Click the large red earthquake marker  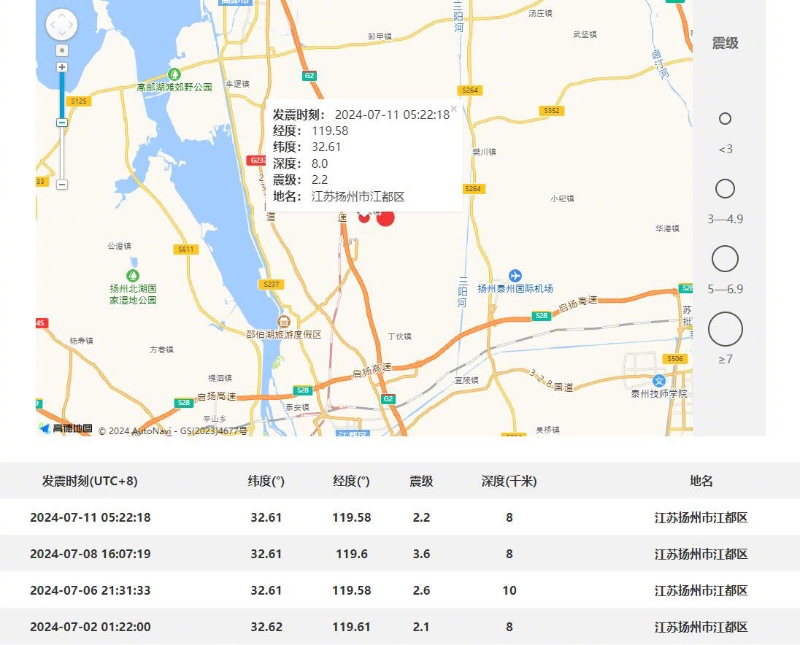click(385, 217)
